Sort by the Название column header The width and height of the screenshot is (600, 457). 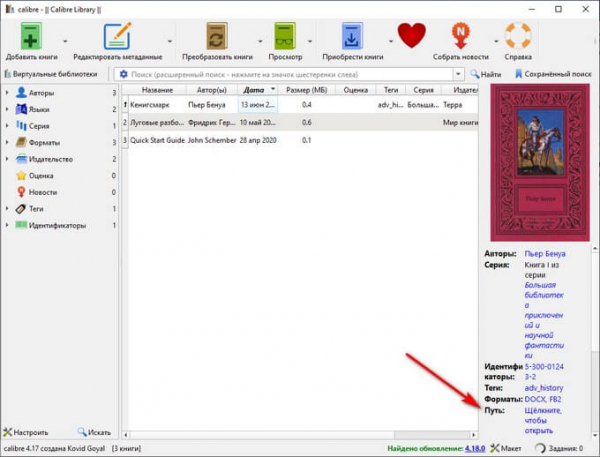pos(157,90)
